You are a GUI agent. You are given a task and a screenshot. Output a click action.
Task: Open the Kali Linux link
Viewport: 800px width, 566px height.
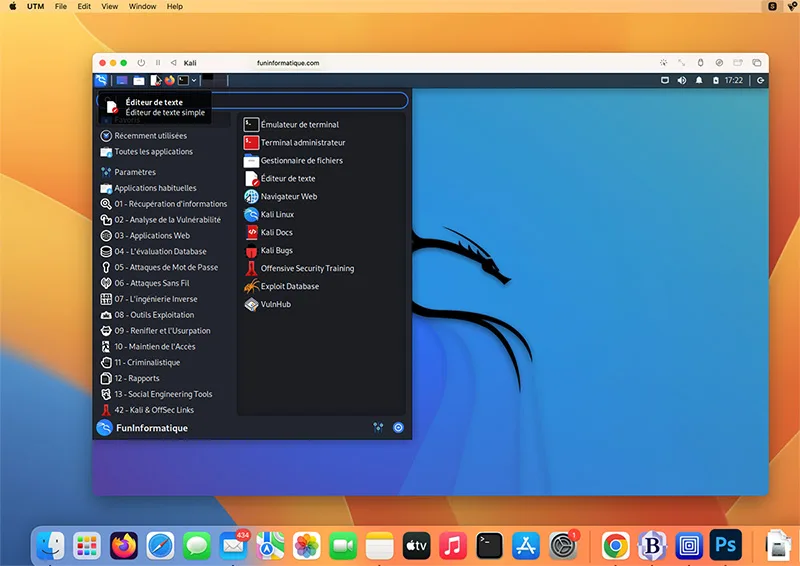(x=321, y=214)
